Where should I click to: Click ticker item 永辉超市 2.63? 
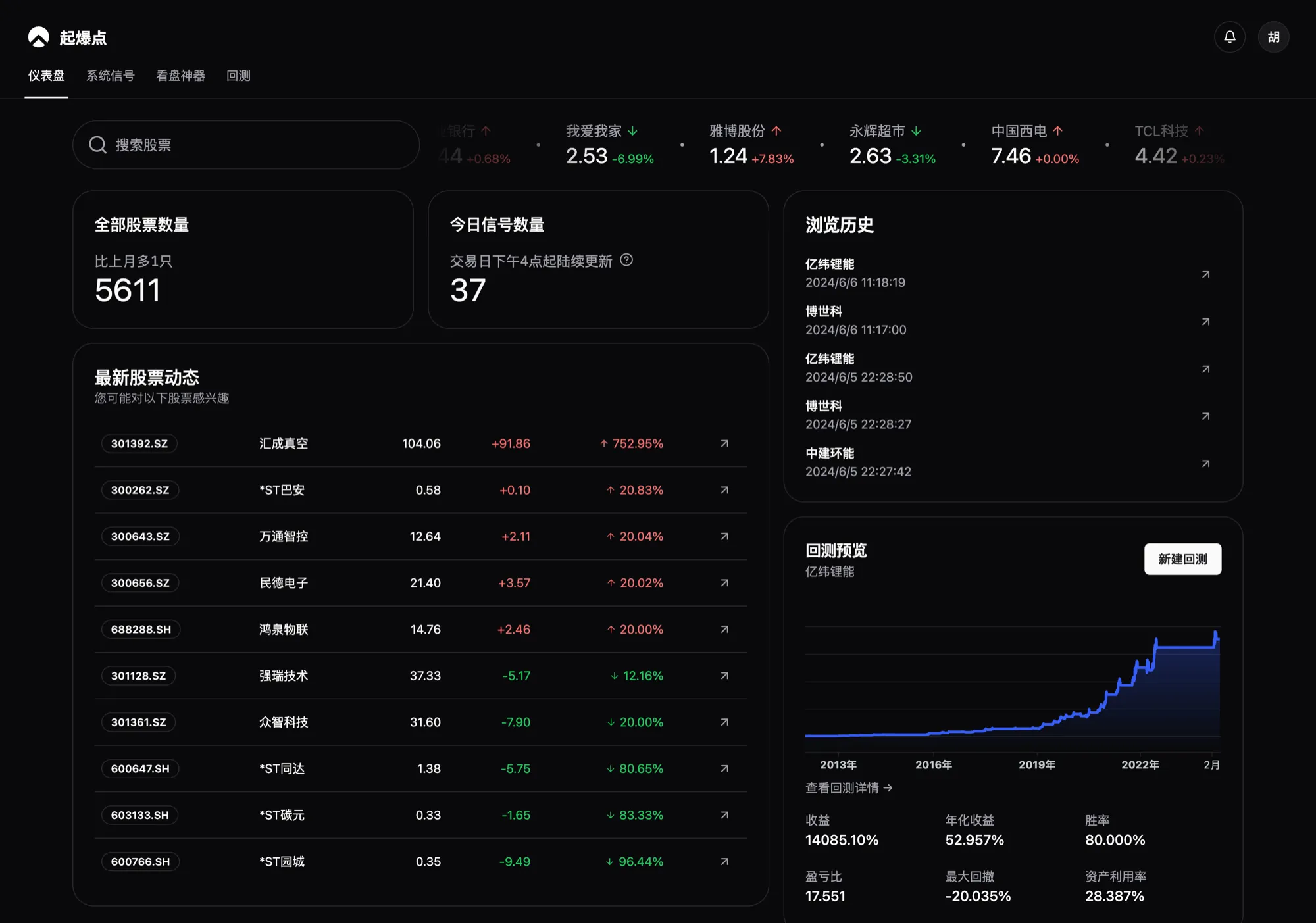point(892,145)
